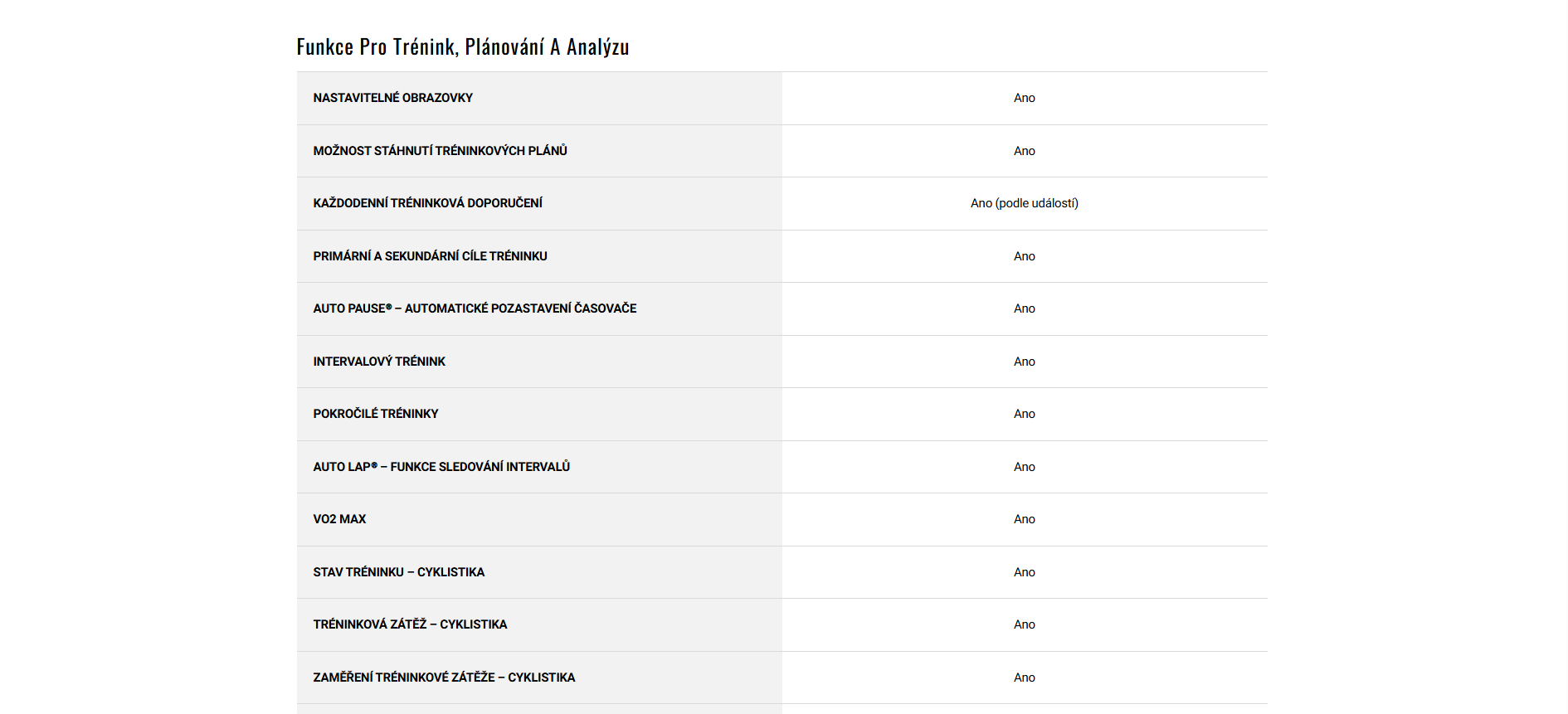Click 'Možnost stáhnutí tréninkových plánů' label
The image size is (1568, 714).
tap(440, 151)
